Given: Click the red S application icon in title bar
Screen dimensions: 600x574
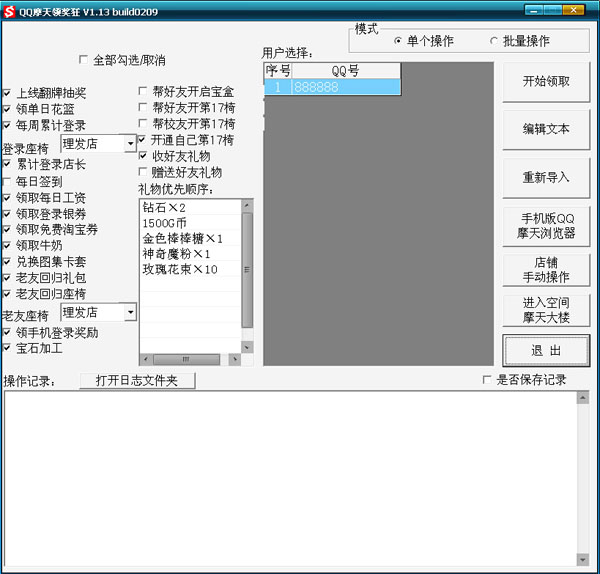Looking at the screenshot, I should [9, 11].
